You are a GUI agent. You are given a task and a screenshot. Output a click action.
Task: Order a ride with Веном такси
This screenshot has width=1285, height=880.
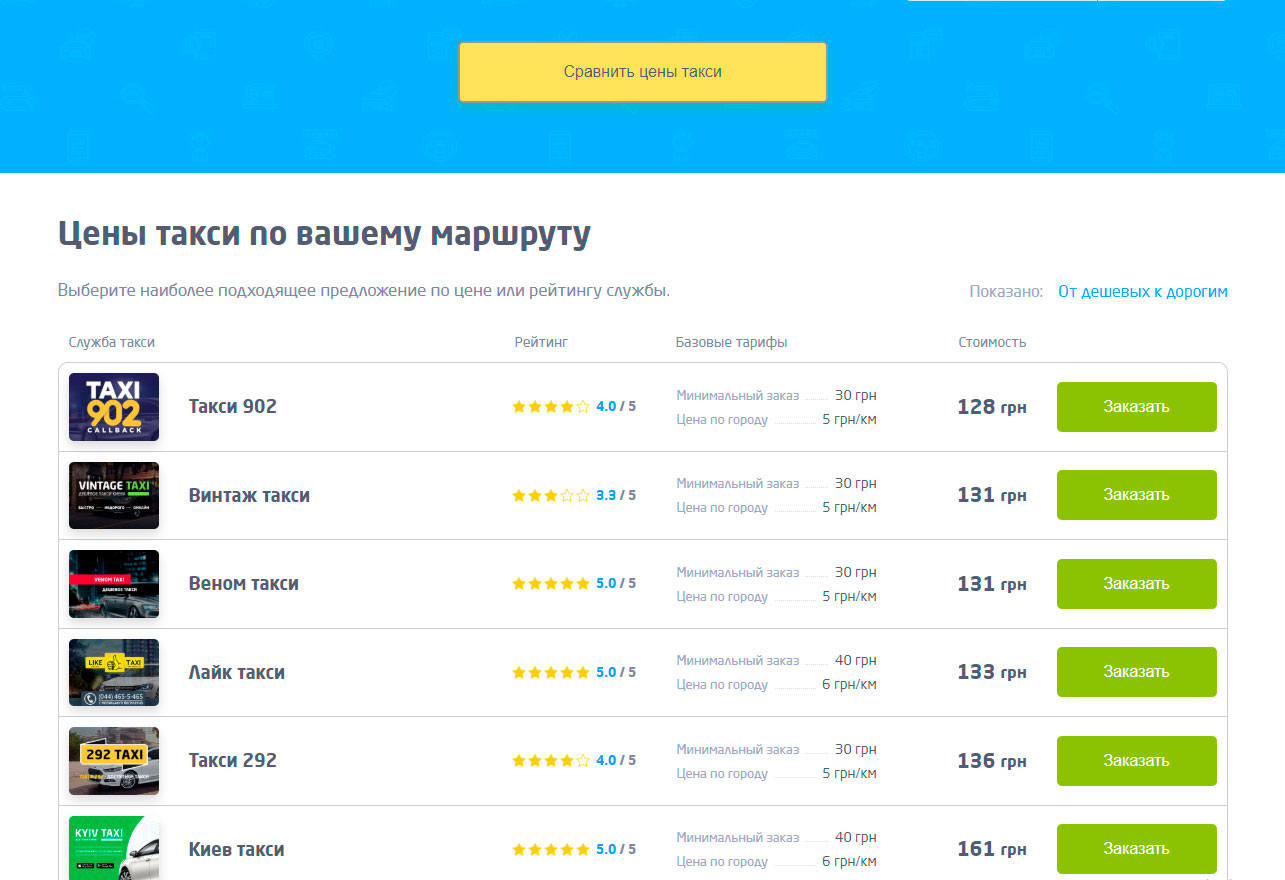point(1137,584)
